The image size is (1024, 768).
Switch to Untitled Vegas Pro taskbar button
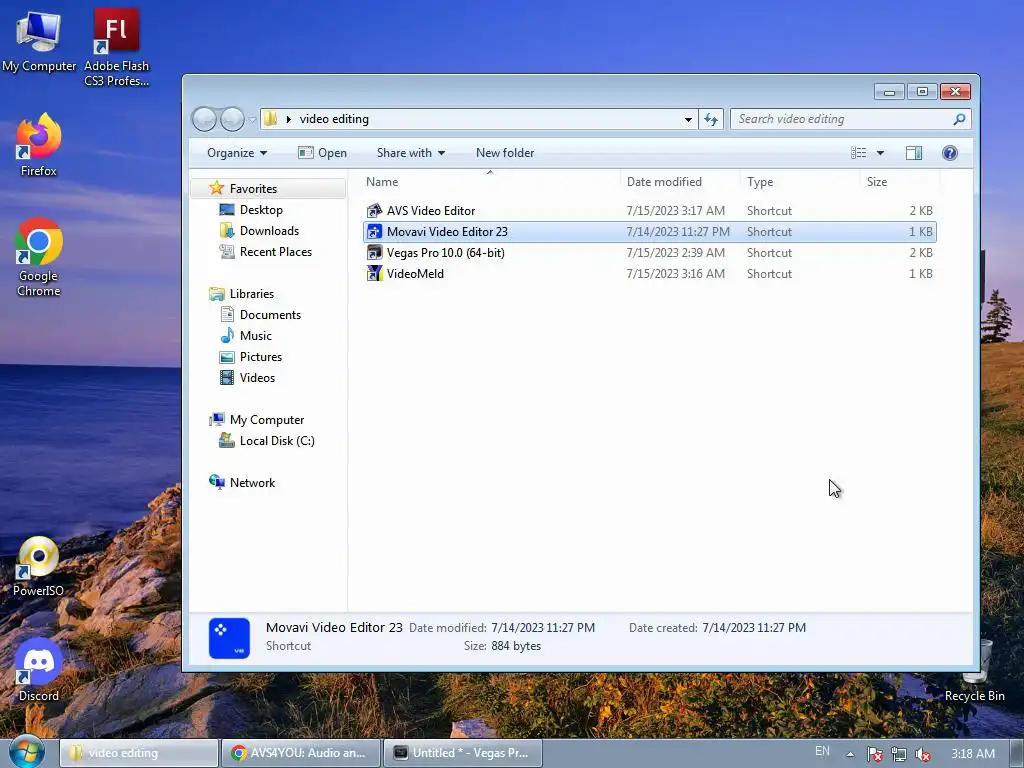[x=462, y=753]
